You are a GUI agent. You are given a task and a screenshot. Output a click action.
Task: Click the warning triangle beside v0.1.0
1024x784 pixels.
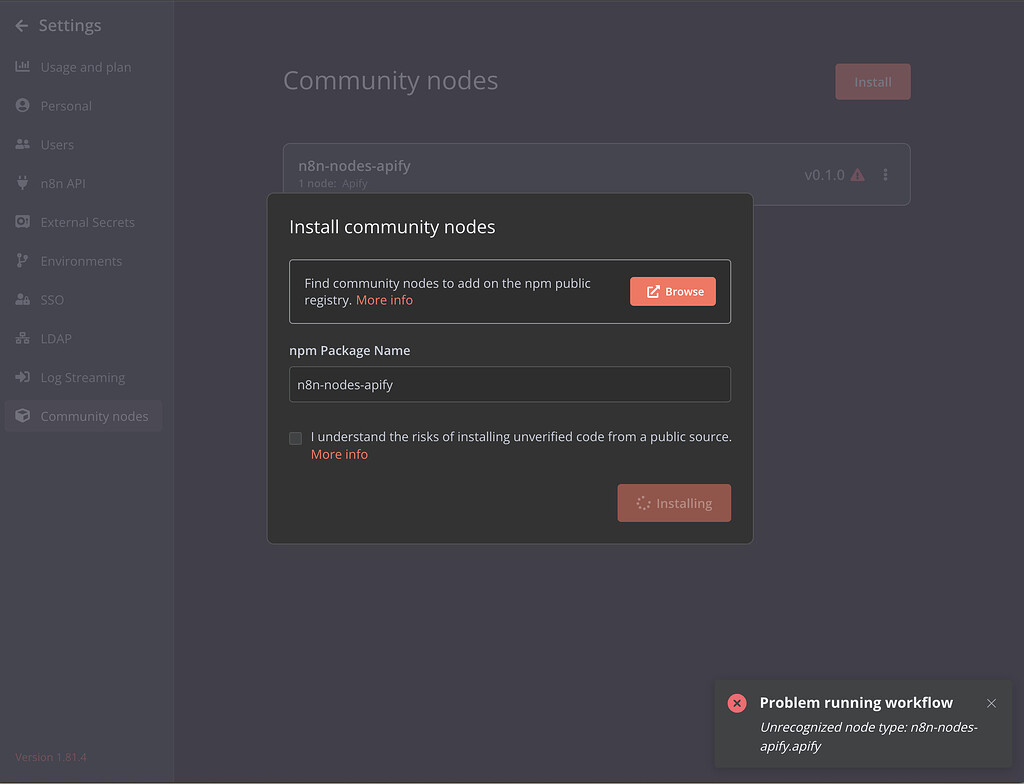858,174
